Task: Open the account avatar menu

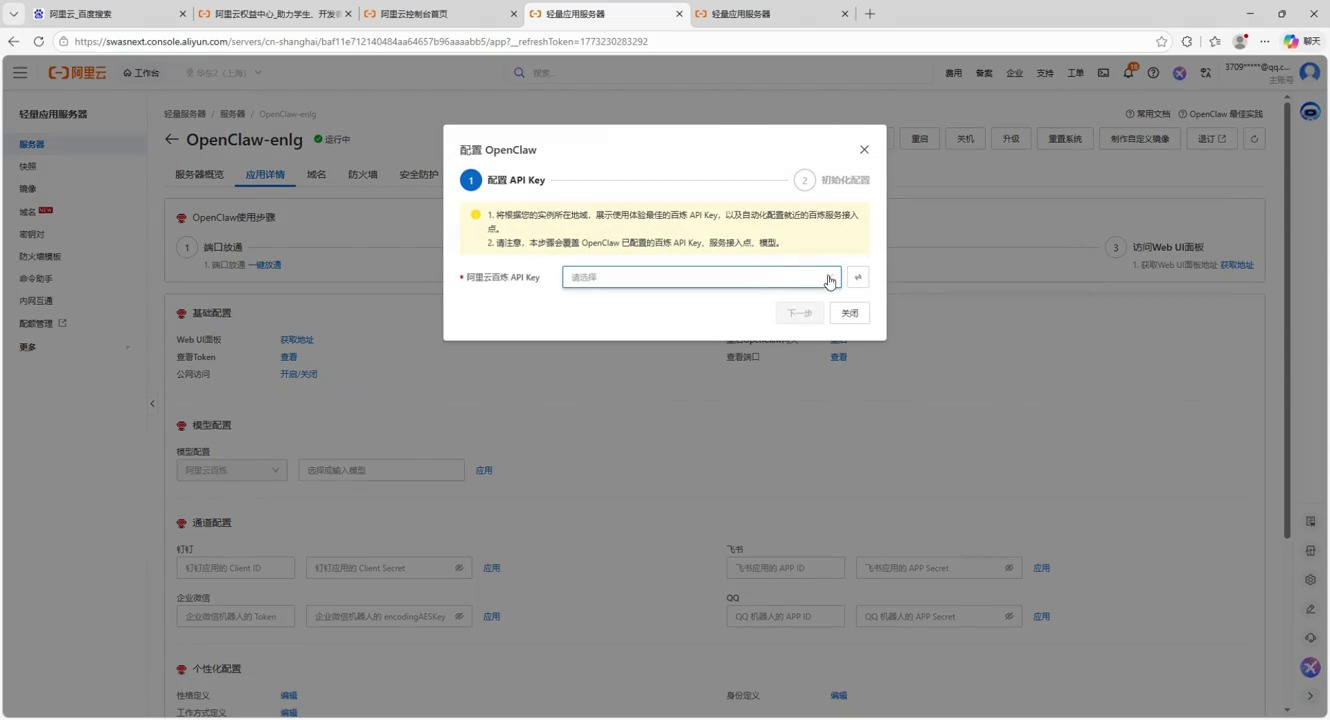Action: click(1310, 73)
